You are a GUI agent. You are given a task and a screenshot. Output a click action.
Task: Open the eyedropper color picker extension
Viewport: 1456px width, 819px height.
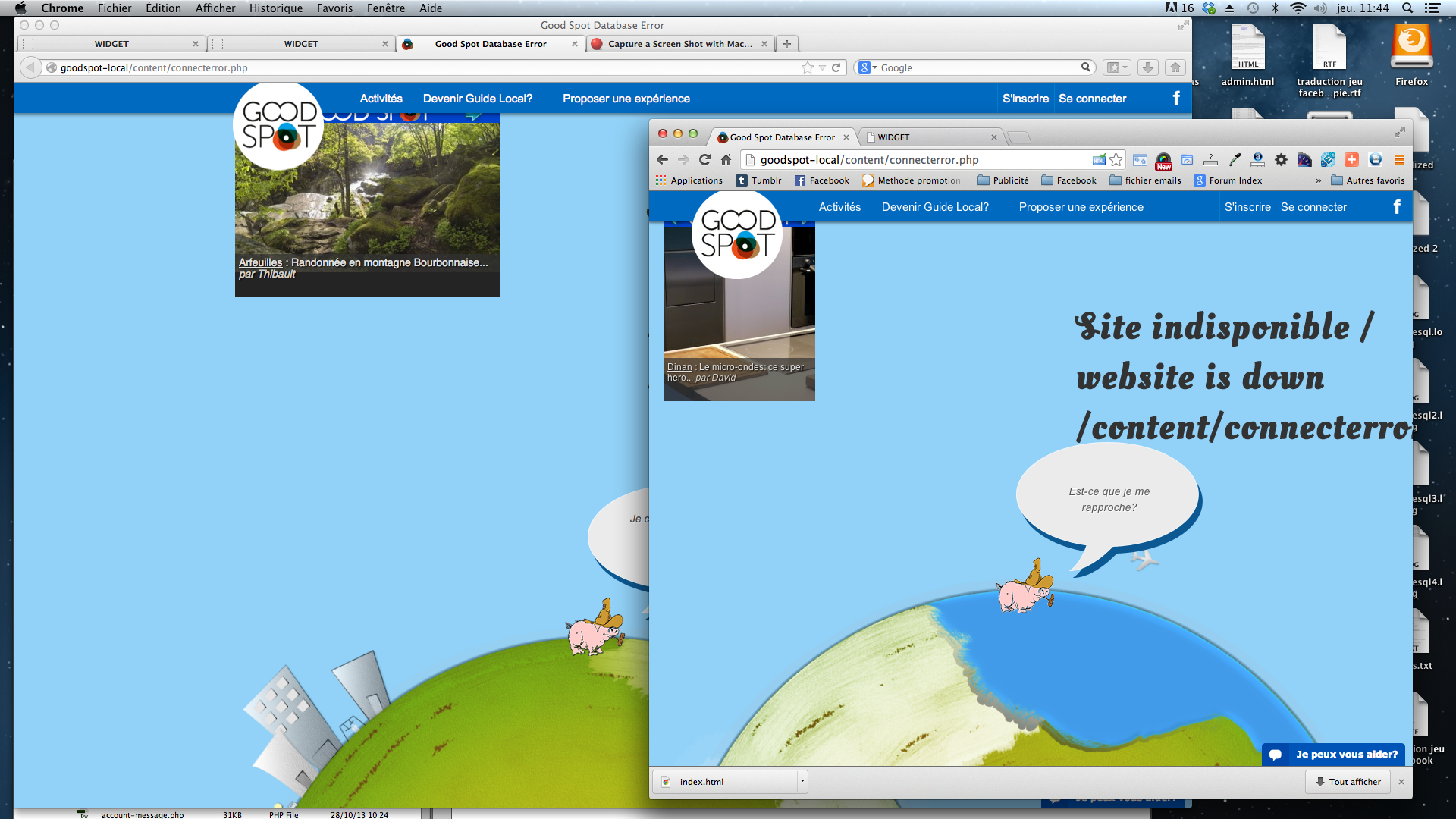point(1235,159)
